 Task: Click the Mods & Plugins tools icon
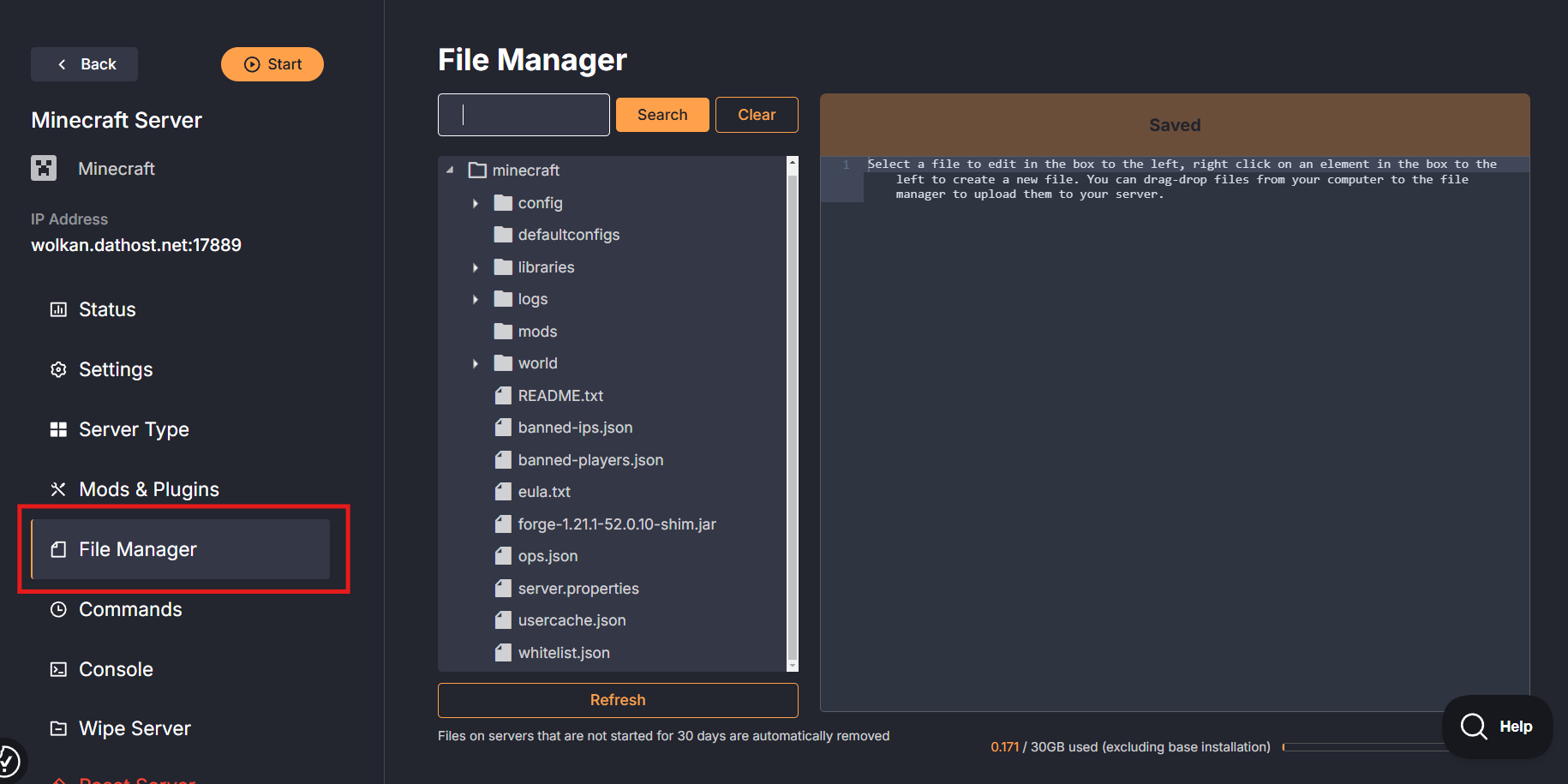click(58, 489)
